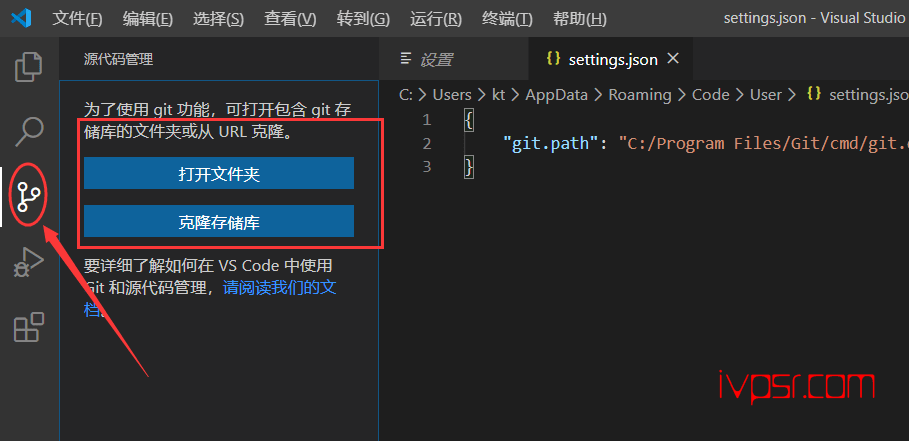Click the settings.json tab braces icon
Screen dimensions: 909x441
(554, 59)
